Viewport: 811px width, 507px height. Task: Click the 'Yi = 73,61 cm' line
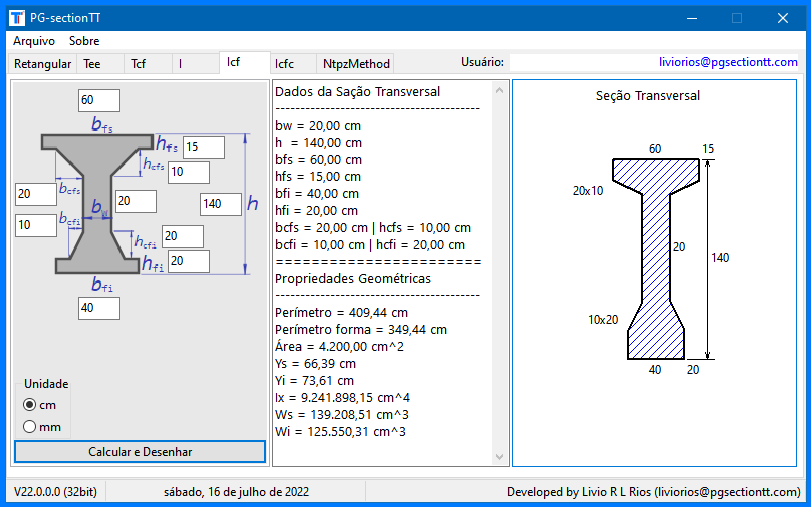click(x=314, y=381)
